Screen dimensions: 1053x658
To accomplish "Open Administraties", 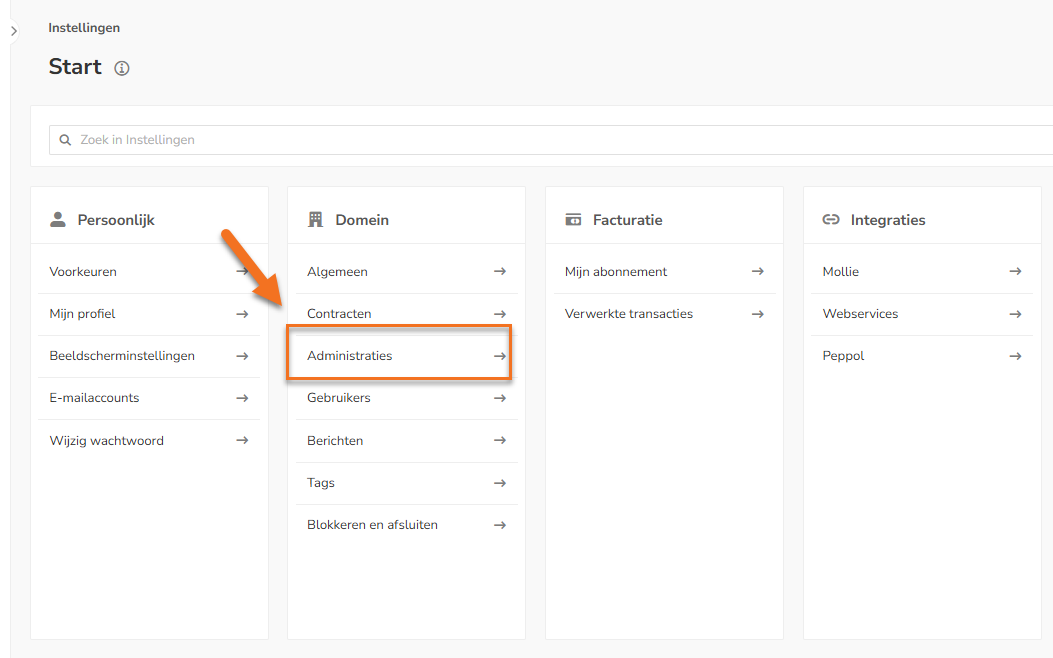I will pyautogui.click(x=406, y=356).
